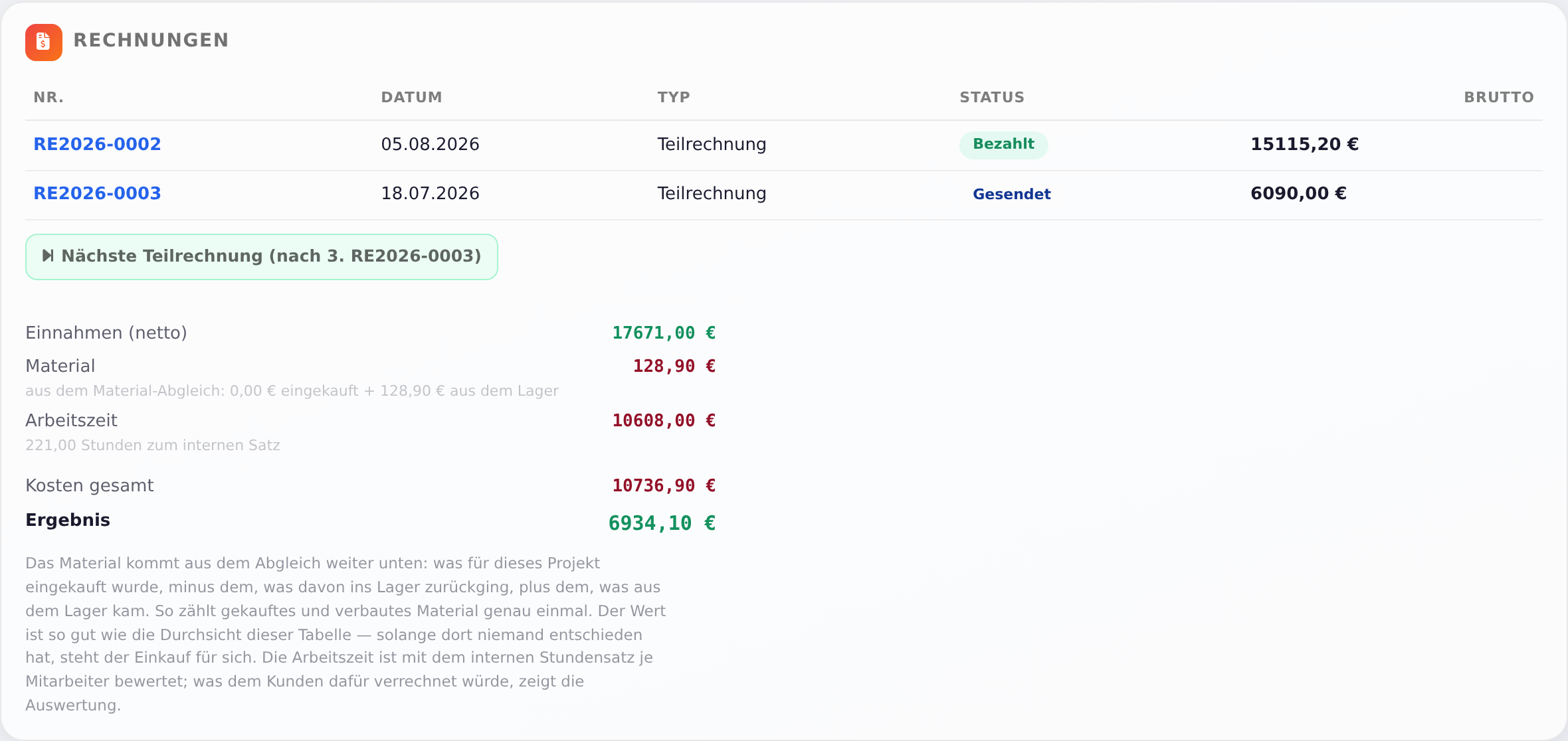Click the STATUS column header
Image resolution: width=1568 pixels, height=741 pixels.
click(x=992, y=98)
